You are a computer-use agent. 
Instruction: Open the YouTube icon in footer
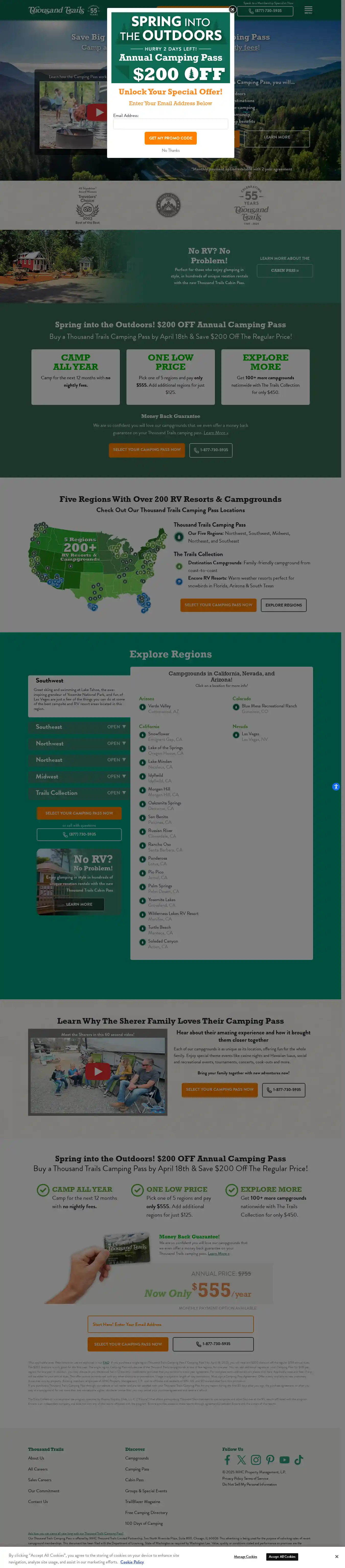tap(284, 1460)
